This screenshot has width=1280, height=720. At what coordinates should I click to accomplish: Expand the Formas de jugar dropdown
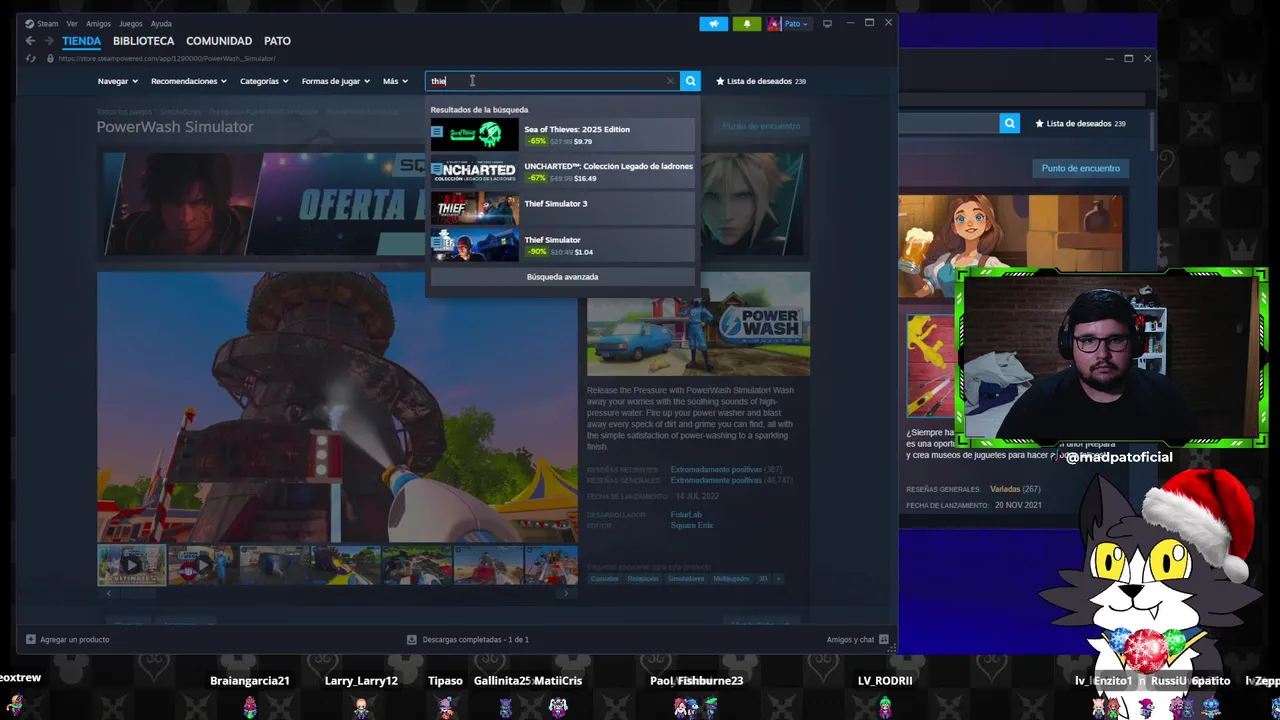coord(336,81)
